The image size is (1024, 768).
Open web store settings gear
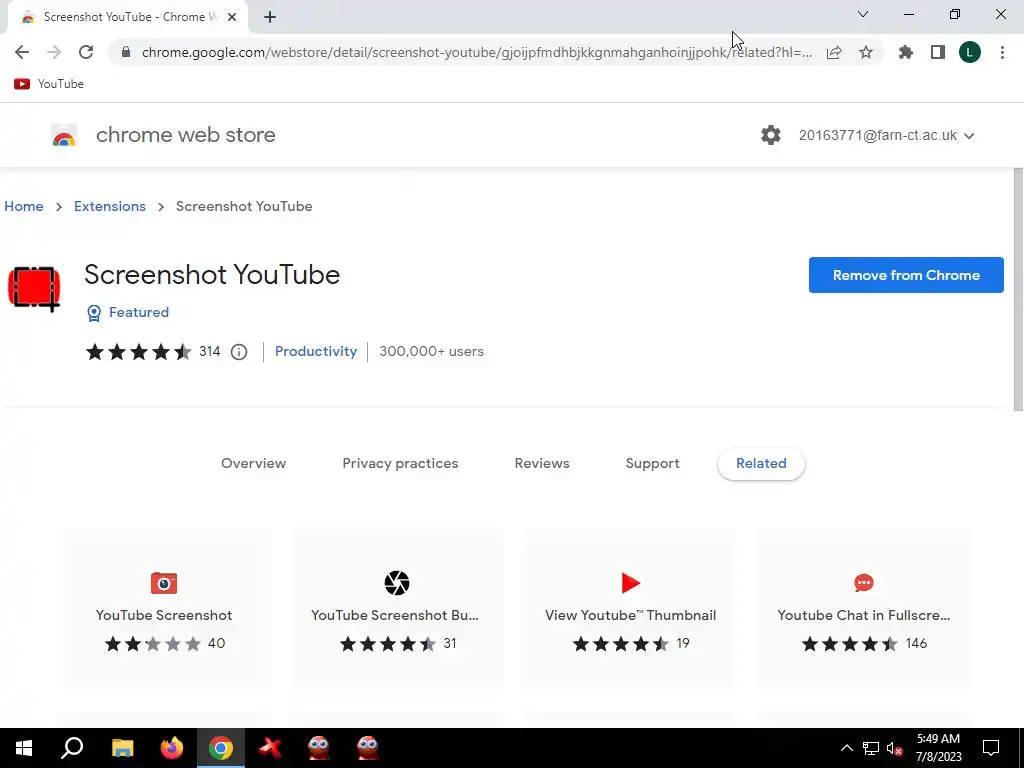771,135
